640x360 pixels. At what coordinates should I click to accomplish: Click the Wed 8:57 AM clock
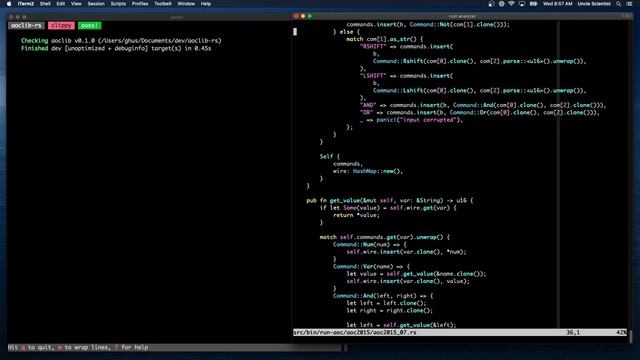point(557,4)
